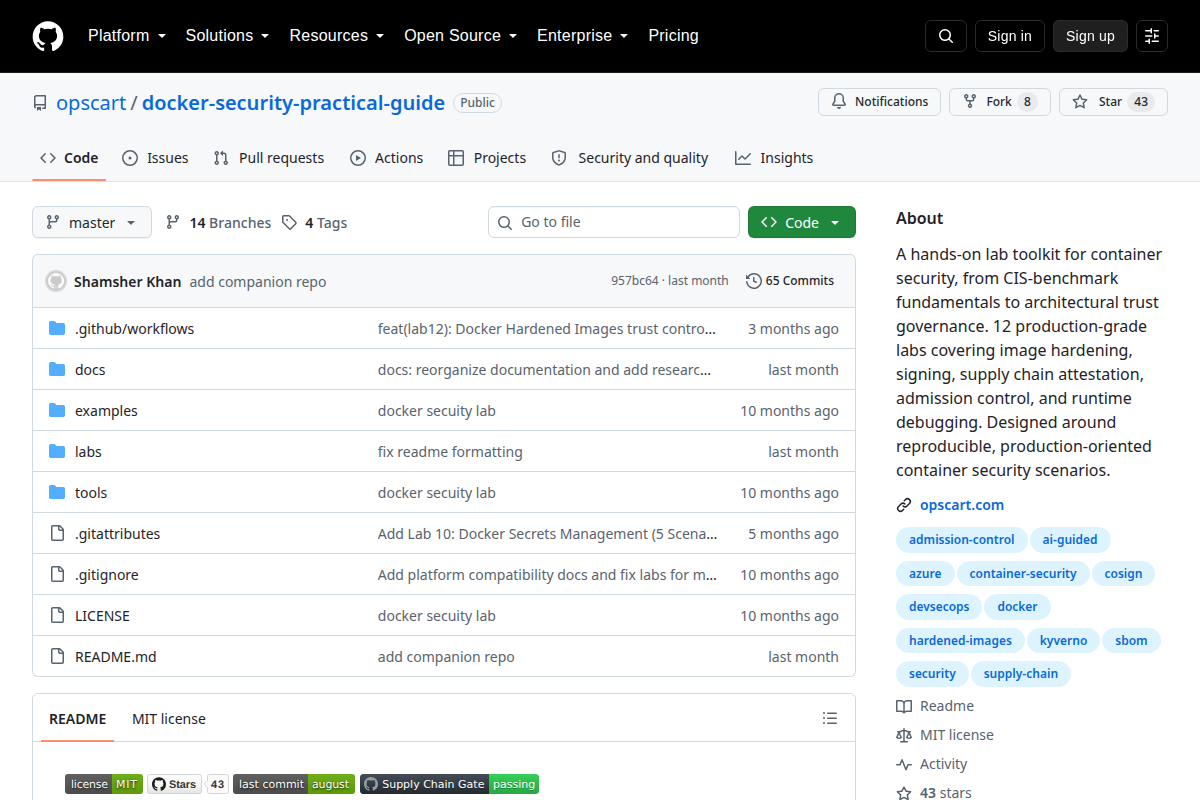Click the license MIT badge
This screenshot has height=800, width=1200.
coord(104,784)
